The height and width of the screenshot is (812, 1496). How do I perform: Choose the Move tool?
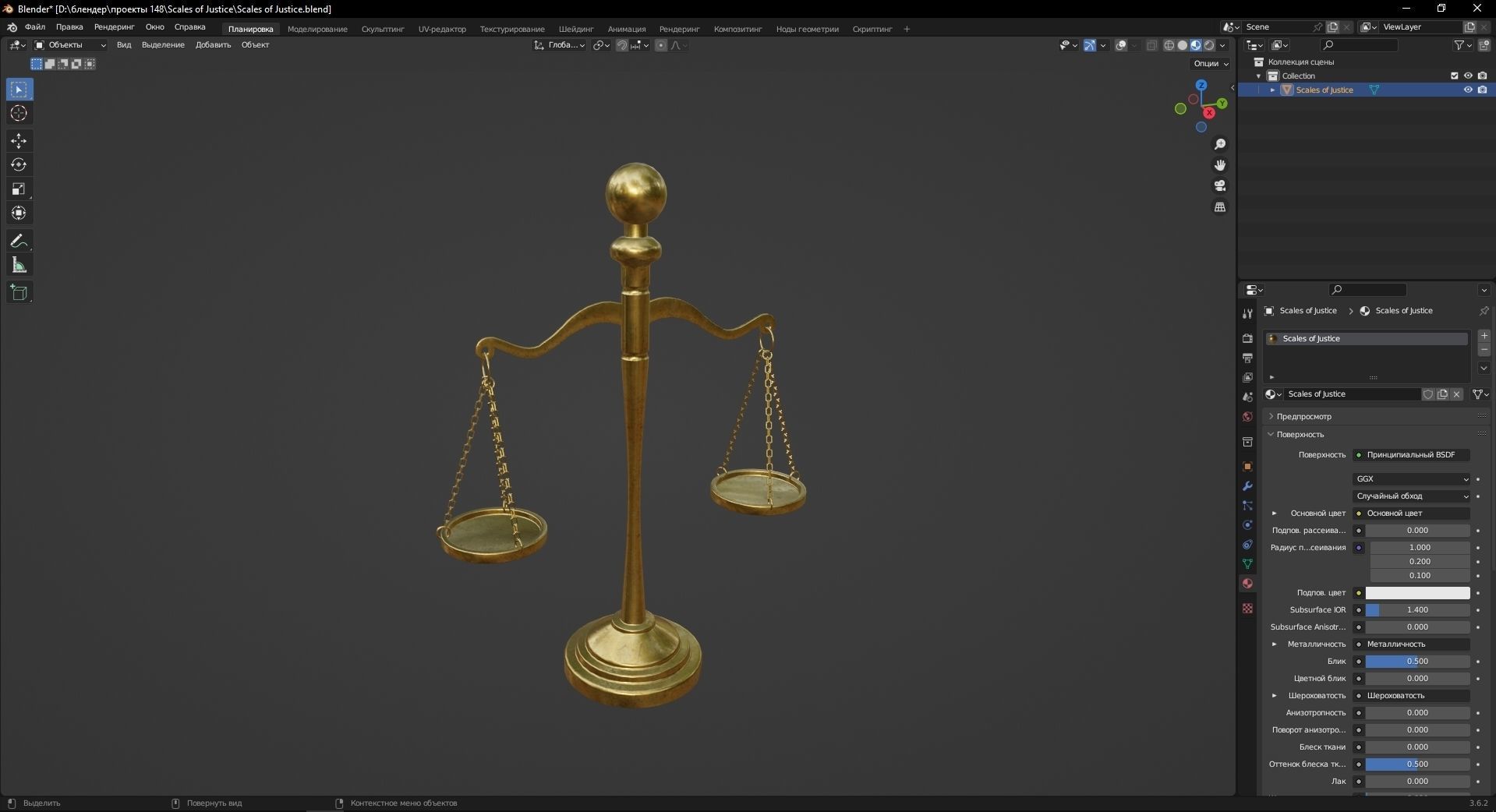(x=19, y=141)
